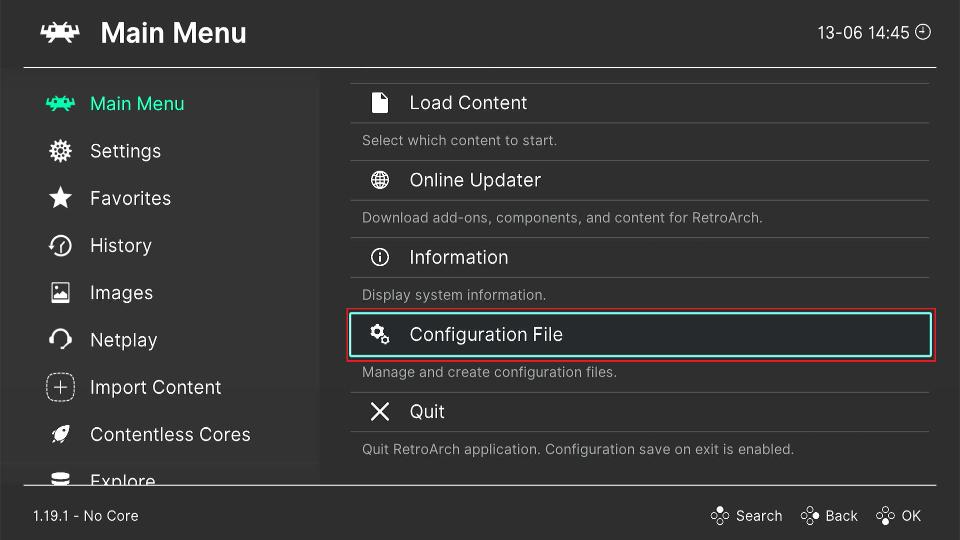960x540 pixels.
Task: Click the Load Content file icon
Action: click(380, 103)
